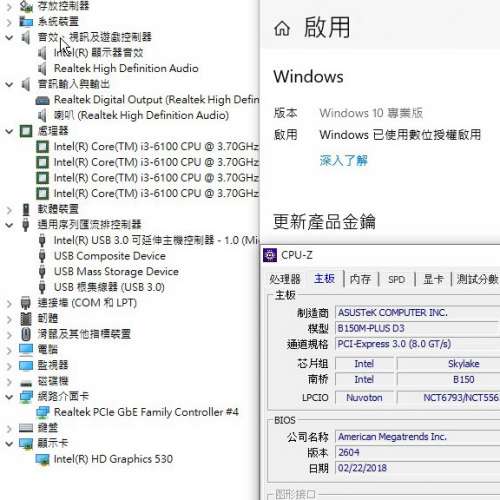Click the BIOS version field 2604
Screen dimensions: 500x500
click(417, 452)
